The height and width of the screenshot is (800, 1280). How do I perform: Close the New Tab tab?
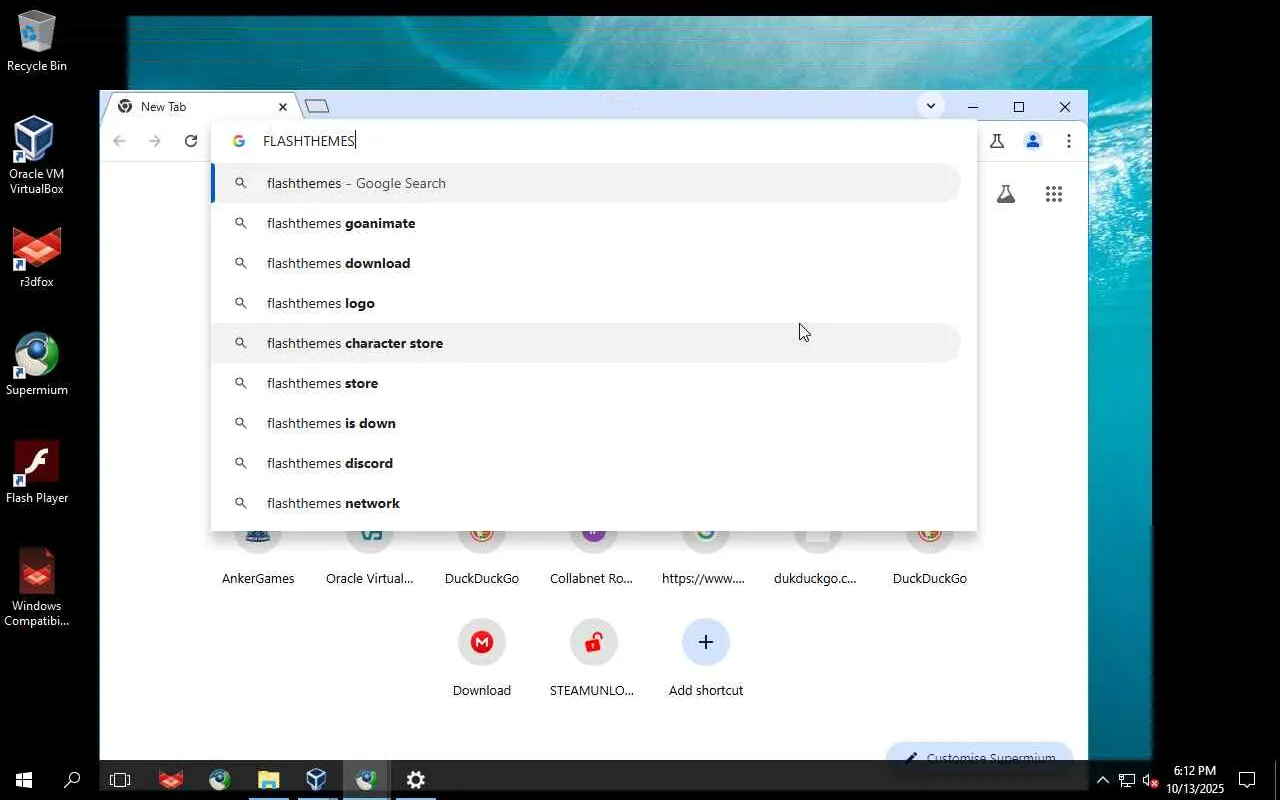coord(283,107)
